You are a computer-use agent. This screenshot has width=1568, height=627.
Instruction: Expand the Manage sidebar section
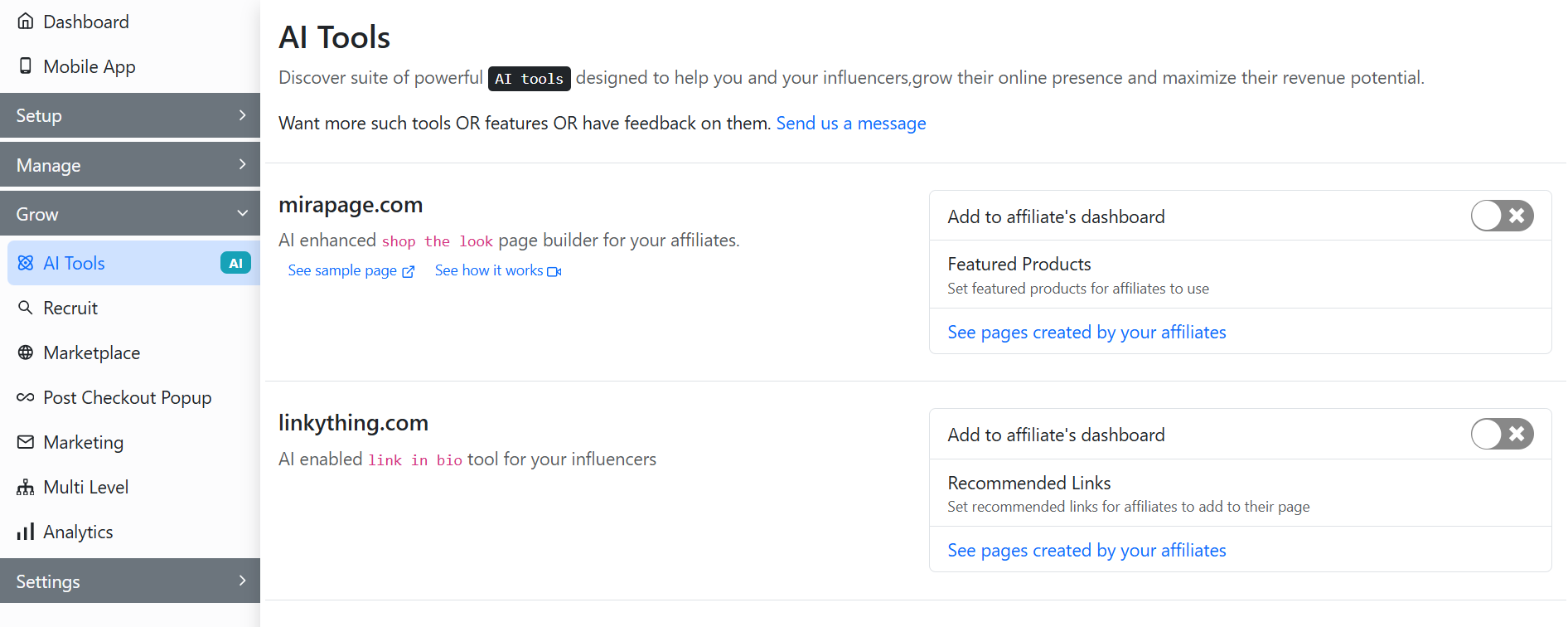click(130, 165)
